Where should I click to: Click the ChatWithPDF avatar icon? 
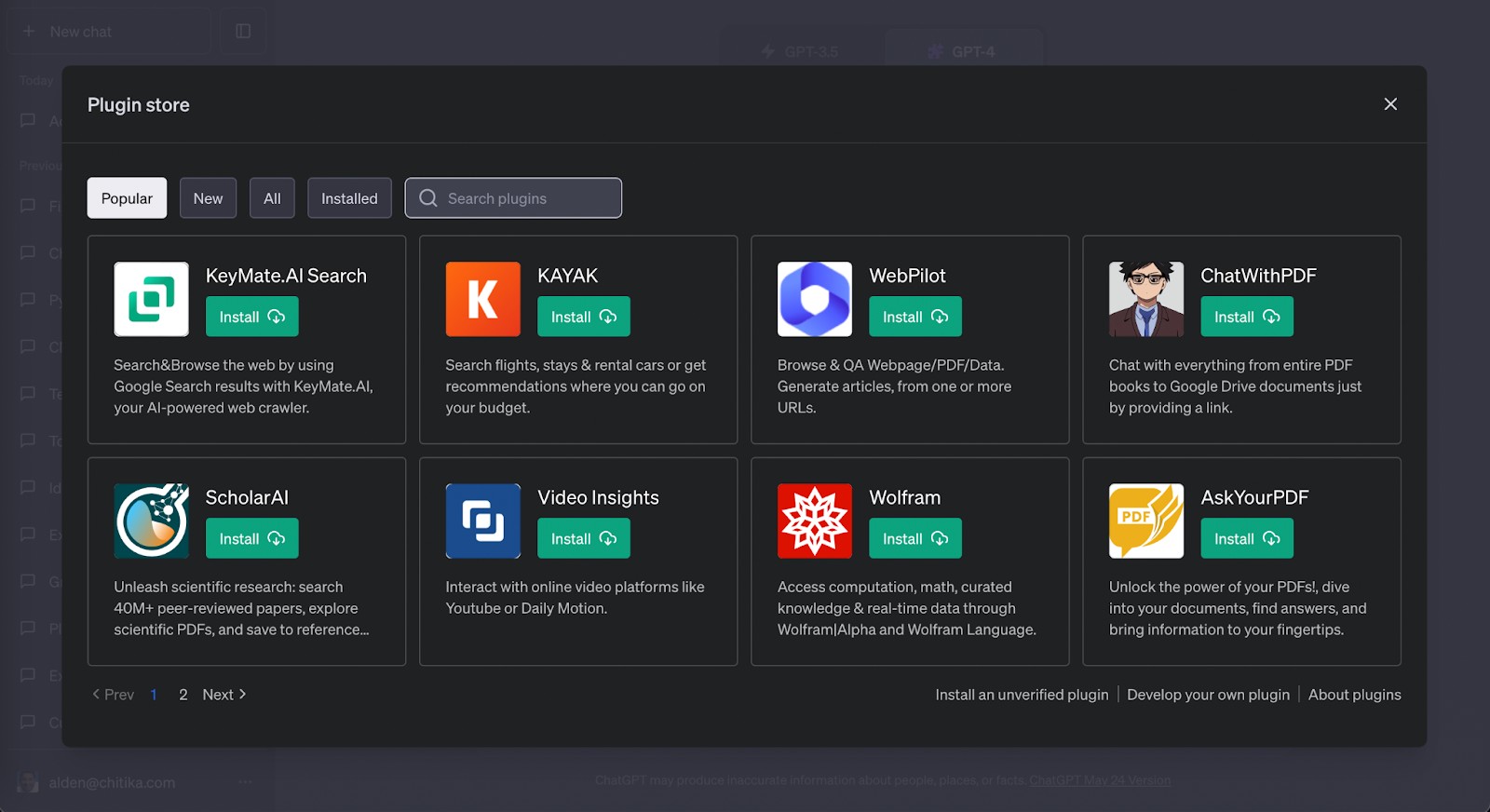[x=1145, y=299]
